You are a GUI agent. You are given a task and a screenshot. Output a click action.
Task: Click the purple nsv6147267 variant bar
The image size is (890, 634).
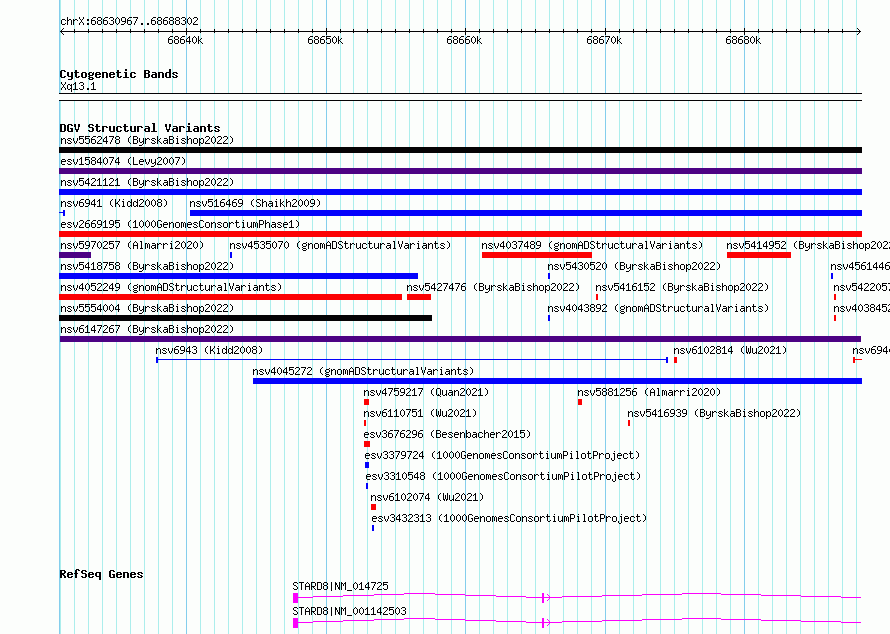[460, 339]
